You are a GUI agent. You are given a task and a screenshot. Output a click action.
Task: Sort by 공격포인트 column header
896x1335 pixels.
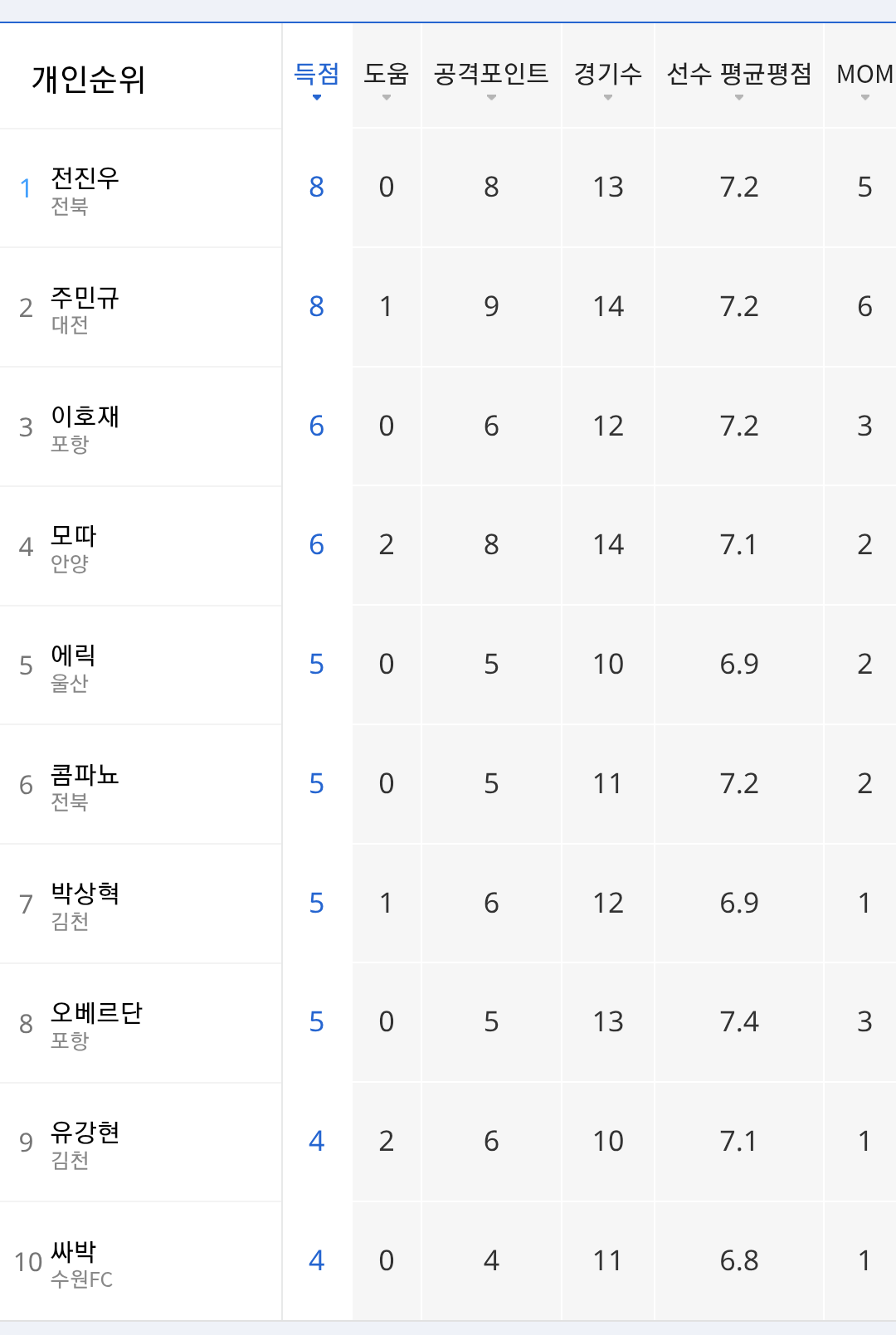[491, 76]
